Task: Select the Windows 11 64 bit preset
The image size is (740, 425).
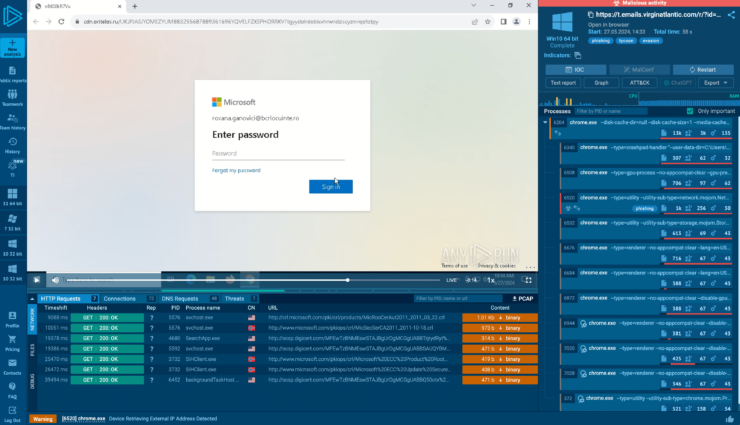Action: (12, 197)
